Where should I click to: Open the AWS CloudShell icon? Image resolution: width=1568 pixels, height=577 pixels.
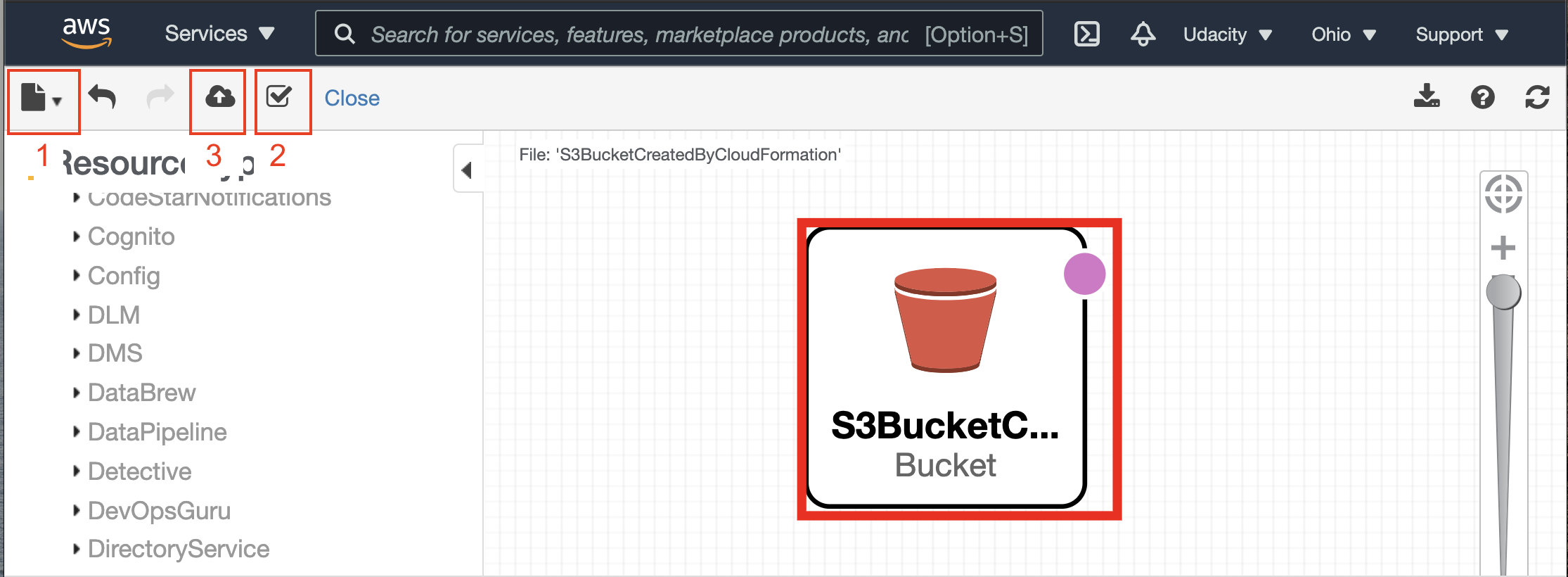click(x=1087, y=34)
